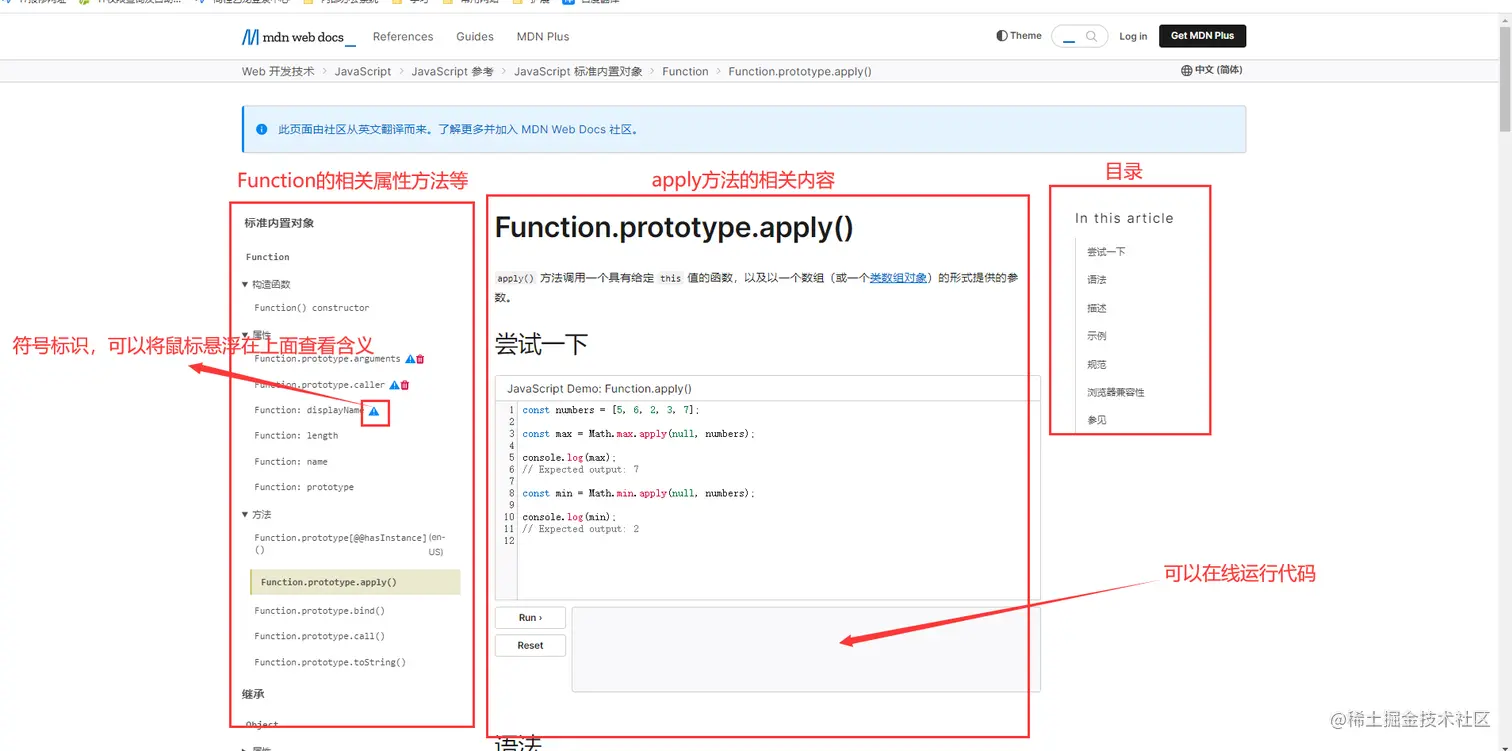Click the search magnifier icon in header
The width and height of the screenshot is (1512, 751).
coord(1091,36)
